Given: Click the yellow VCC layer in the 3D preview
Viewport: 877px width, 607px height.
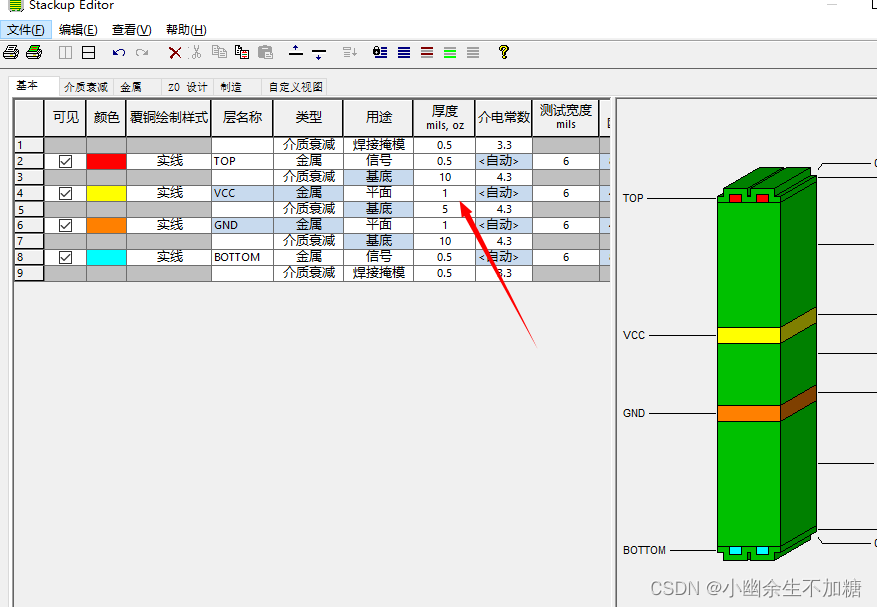Looking at the screenshot, I should (x=748, y=335).
